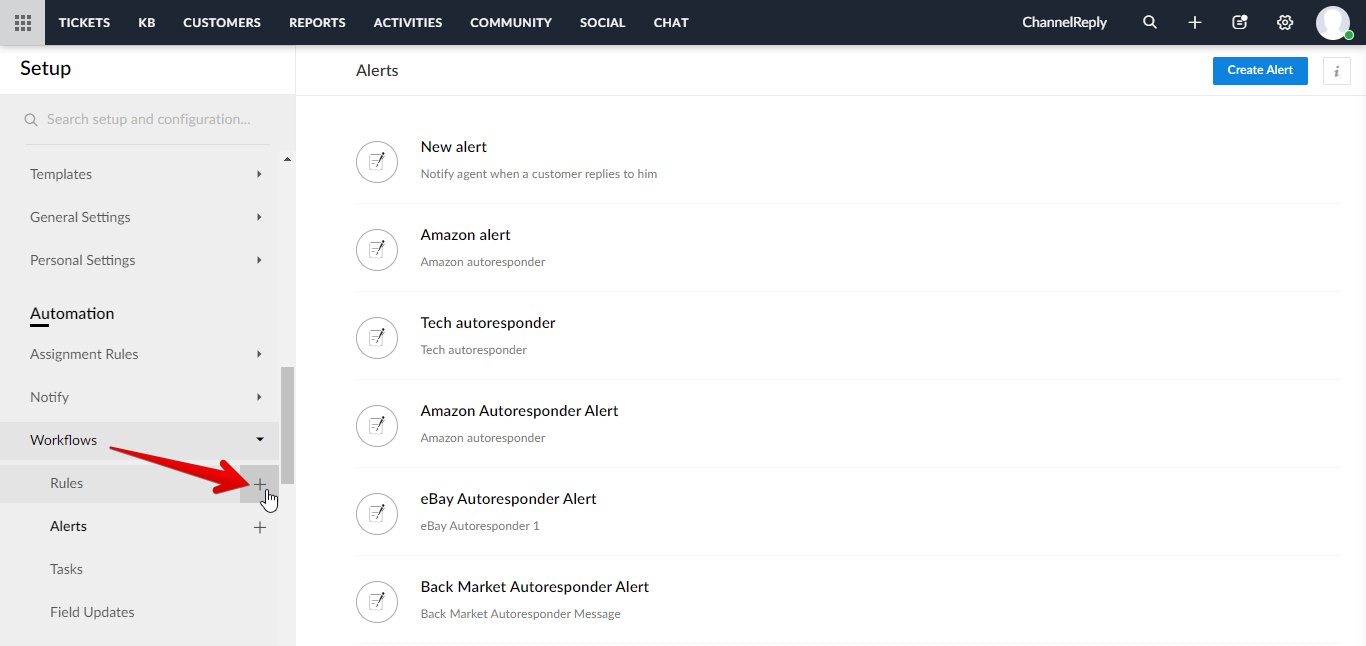Image resolution: width=1366 pixels, height=646 pixels.
Task: Open the COMMUNITY tab
Action: tap(511, 22)
